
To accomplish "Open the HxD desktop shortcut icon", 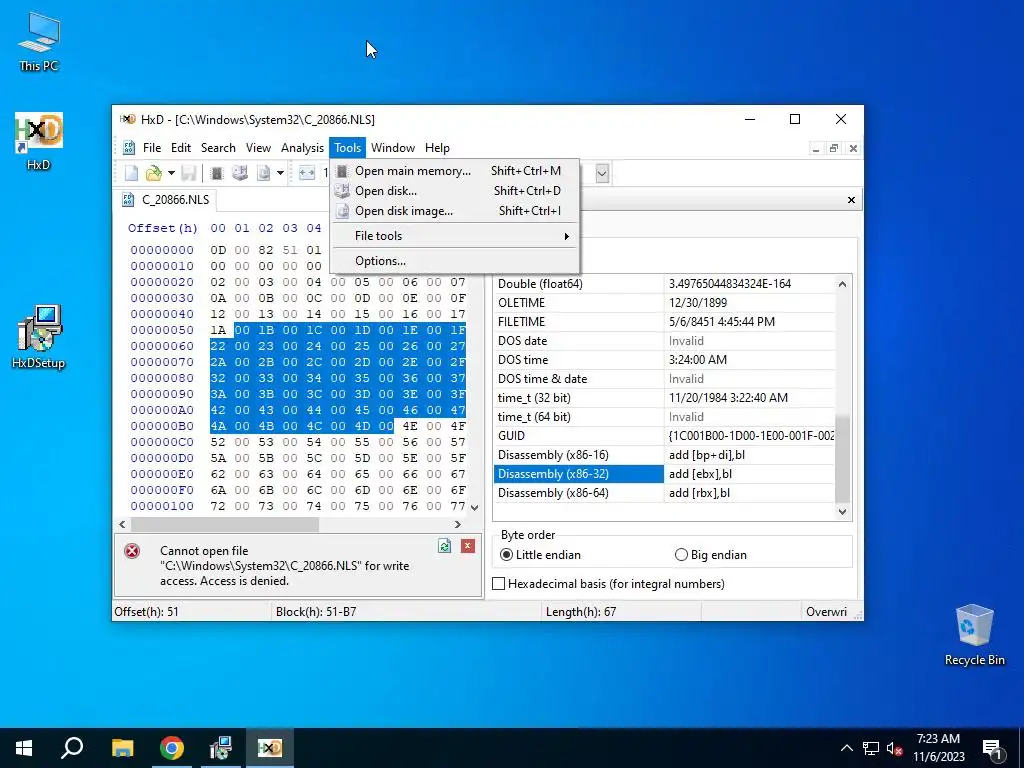I will [x=39, y=141].
